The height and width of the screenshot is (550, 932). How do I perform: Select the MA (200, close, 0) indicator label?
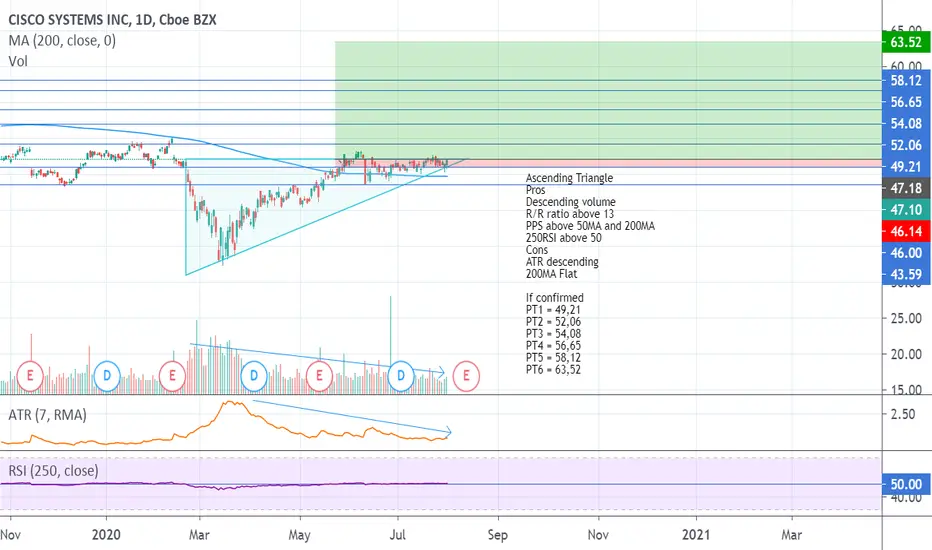pos(62,40)
